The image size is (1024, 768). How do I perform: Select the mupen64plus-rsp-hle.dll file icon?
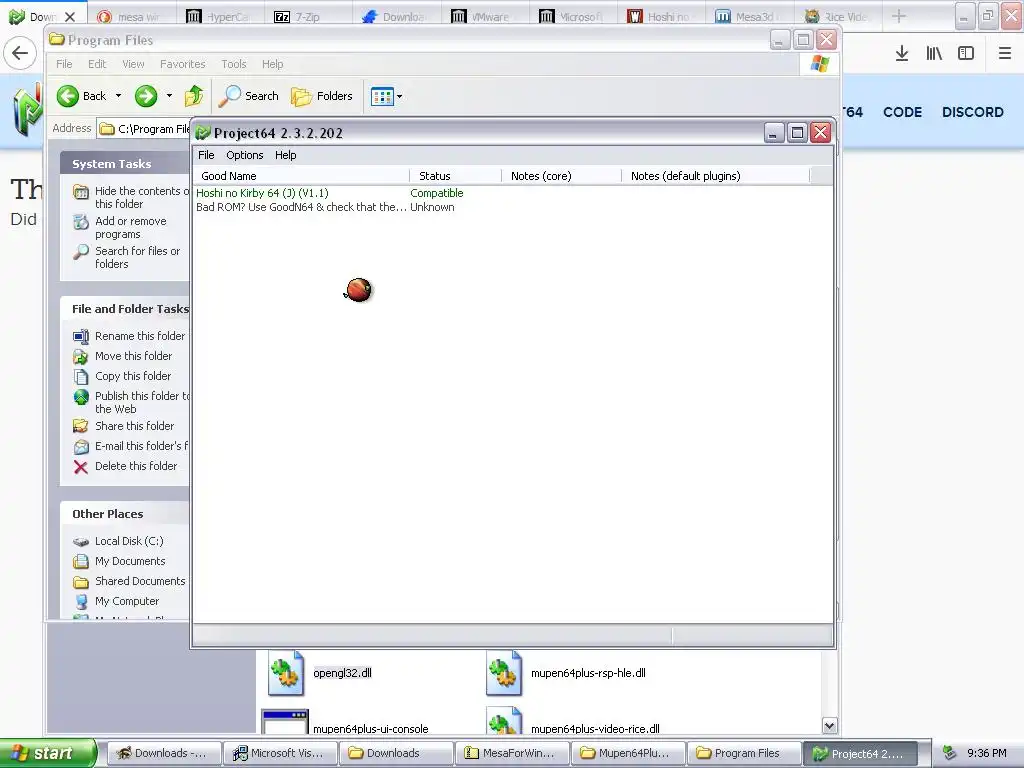[x=504, y=673]
